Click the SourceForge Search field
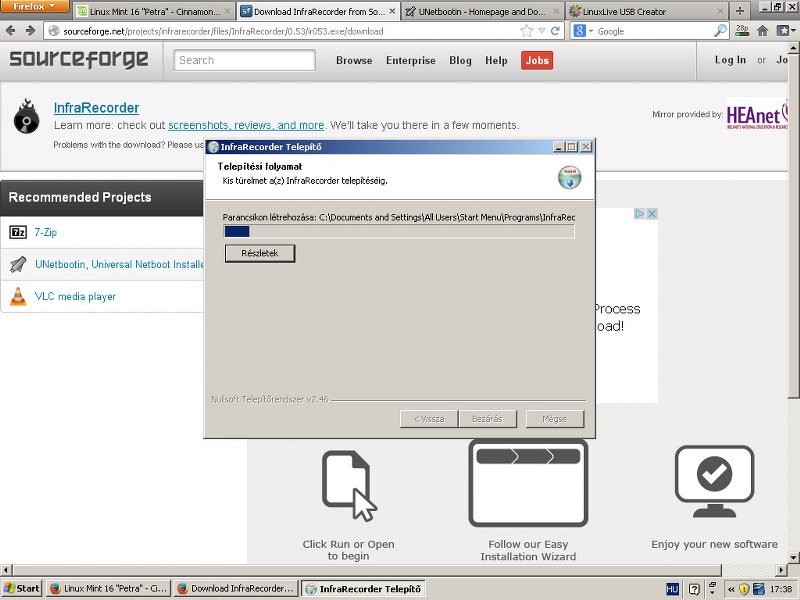The height and width of the screenshot is (600, 800). [244, 60]
